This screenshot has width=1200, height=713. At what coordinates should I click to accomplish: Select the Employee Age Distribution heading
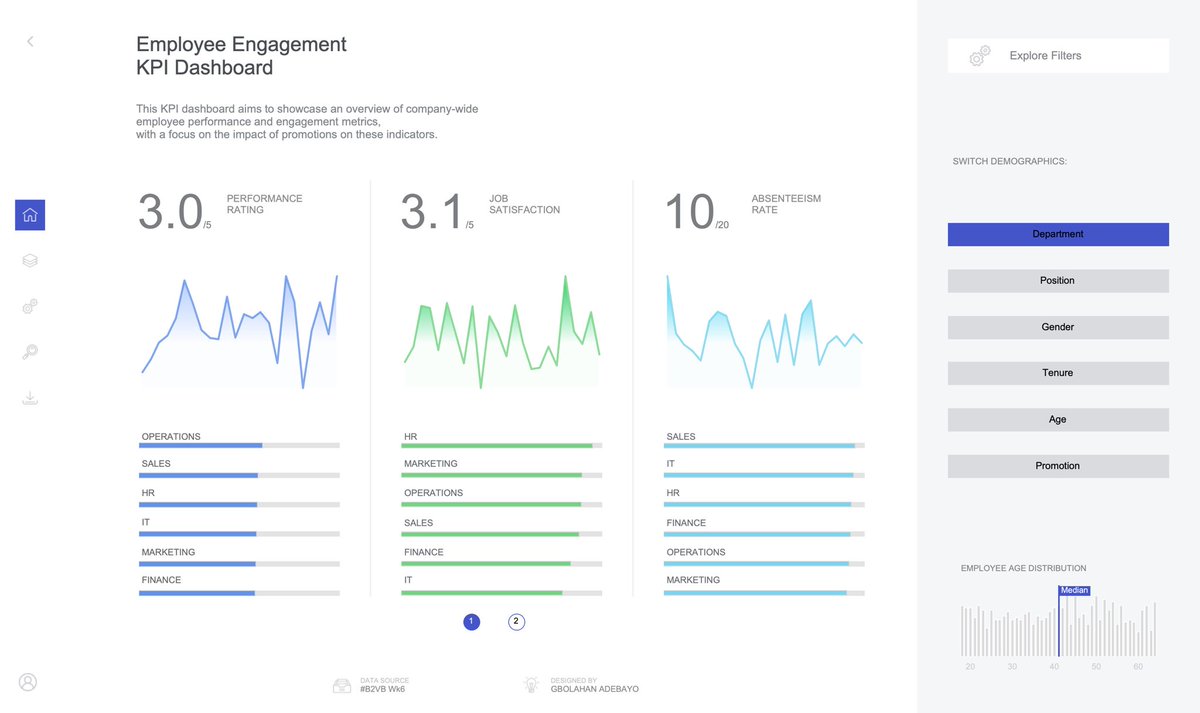pos(1023,568)
